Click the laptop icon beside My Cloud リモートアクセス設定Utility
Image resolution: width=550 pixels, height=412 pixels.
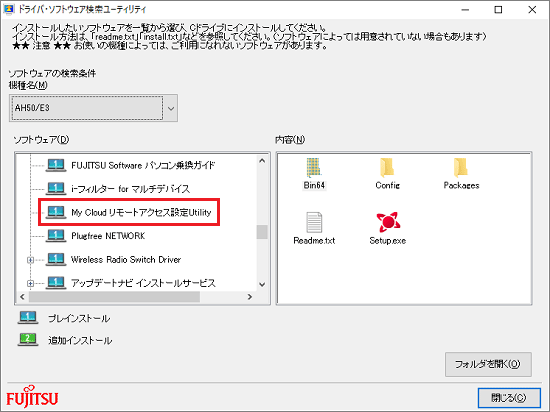coord(56,212)
